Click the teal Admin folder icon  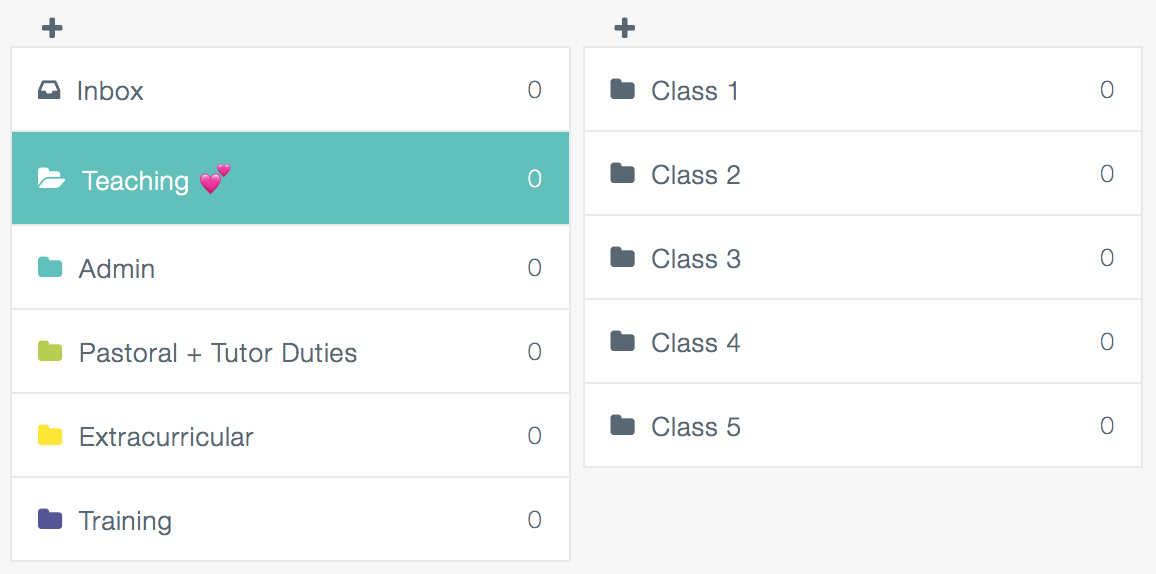pos(50,267)
